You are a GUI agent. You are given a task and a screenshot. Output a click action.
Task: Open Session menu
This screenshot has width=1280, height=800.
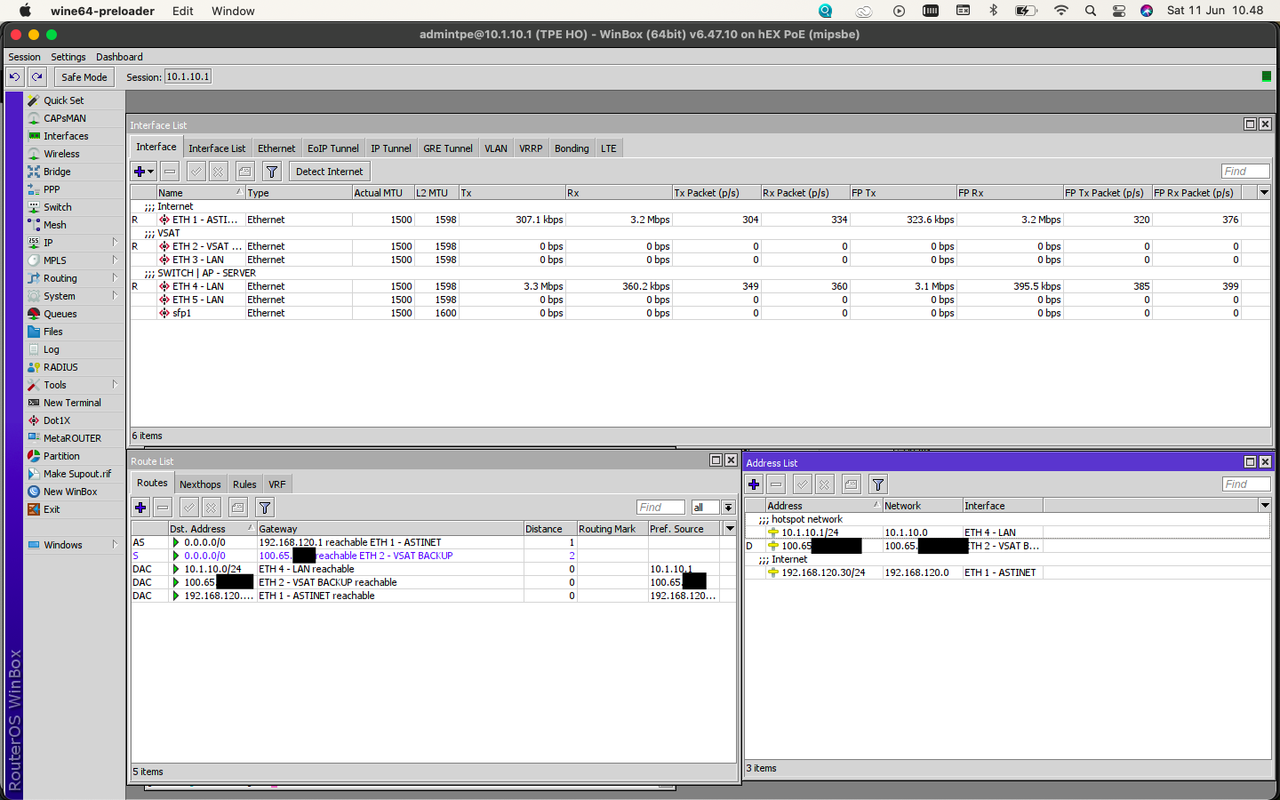(x=25, y=57)
